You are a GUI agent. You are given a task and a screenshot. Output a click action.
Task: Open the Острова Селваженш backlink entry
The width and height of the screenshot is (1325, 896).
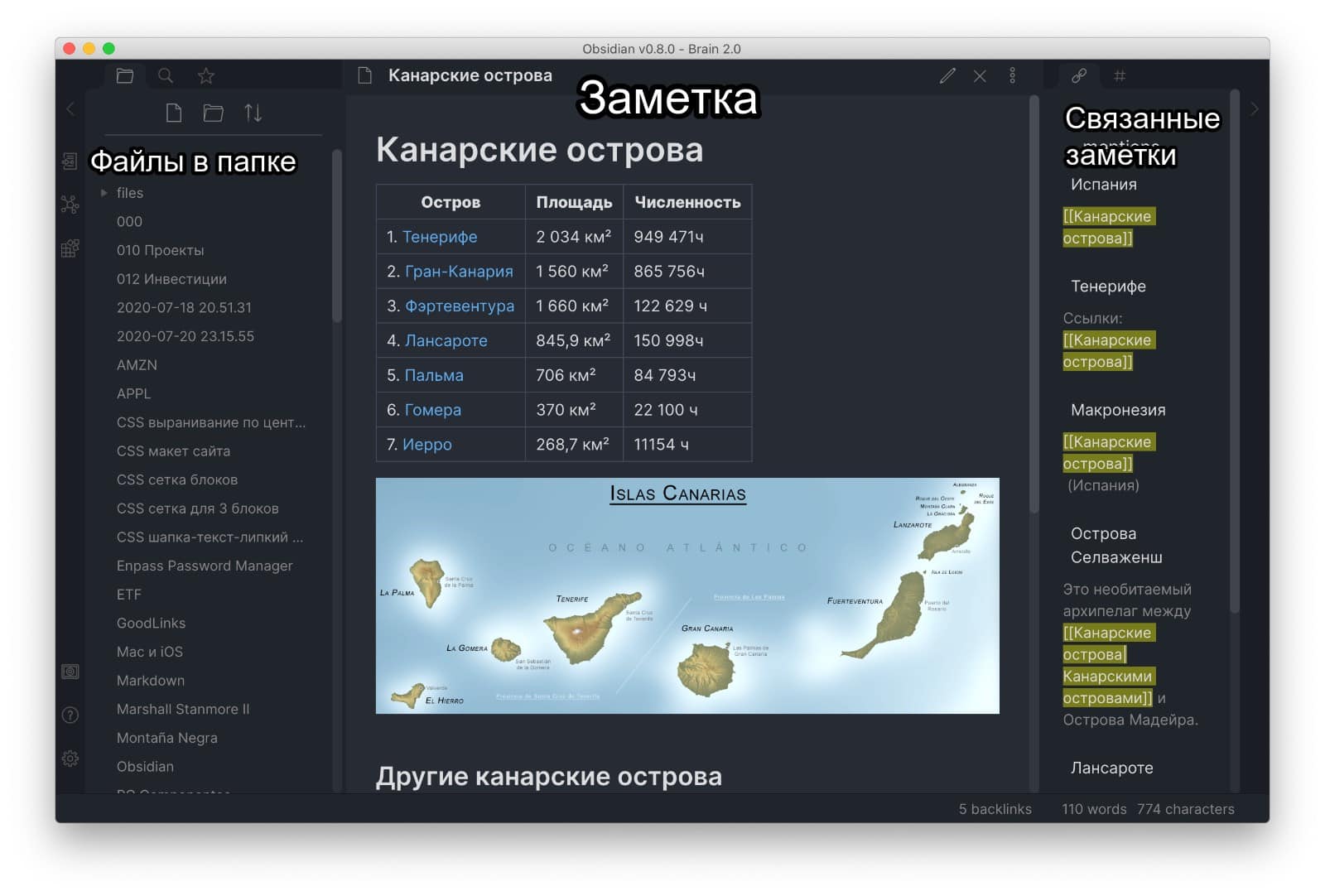tap(1116, 546)
